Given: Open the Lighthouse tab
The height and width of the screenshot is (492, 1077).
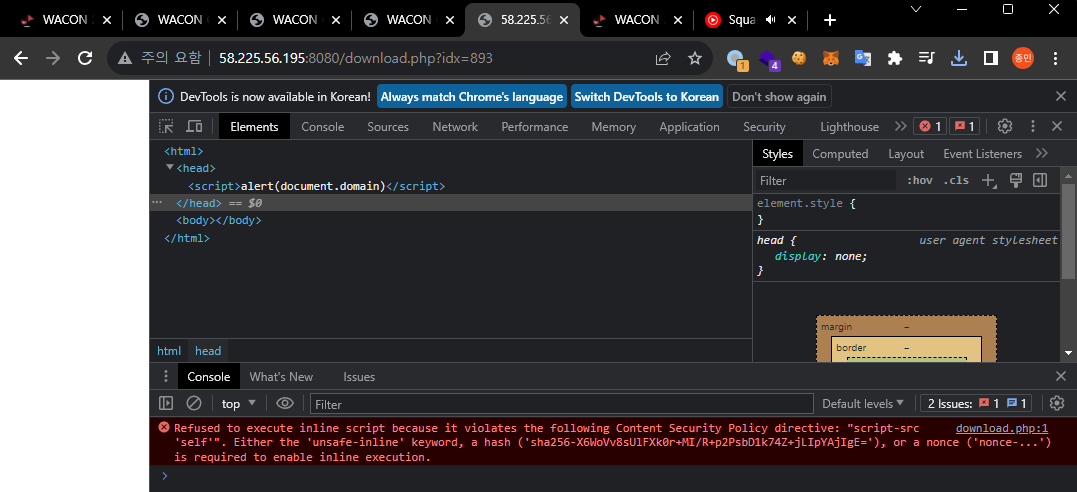Looking at the screenshot, I should coord(850,126).
